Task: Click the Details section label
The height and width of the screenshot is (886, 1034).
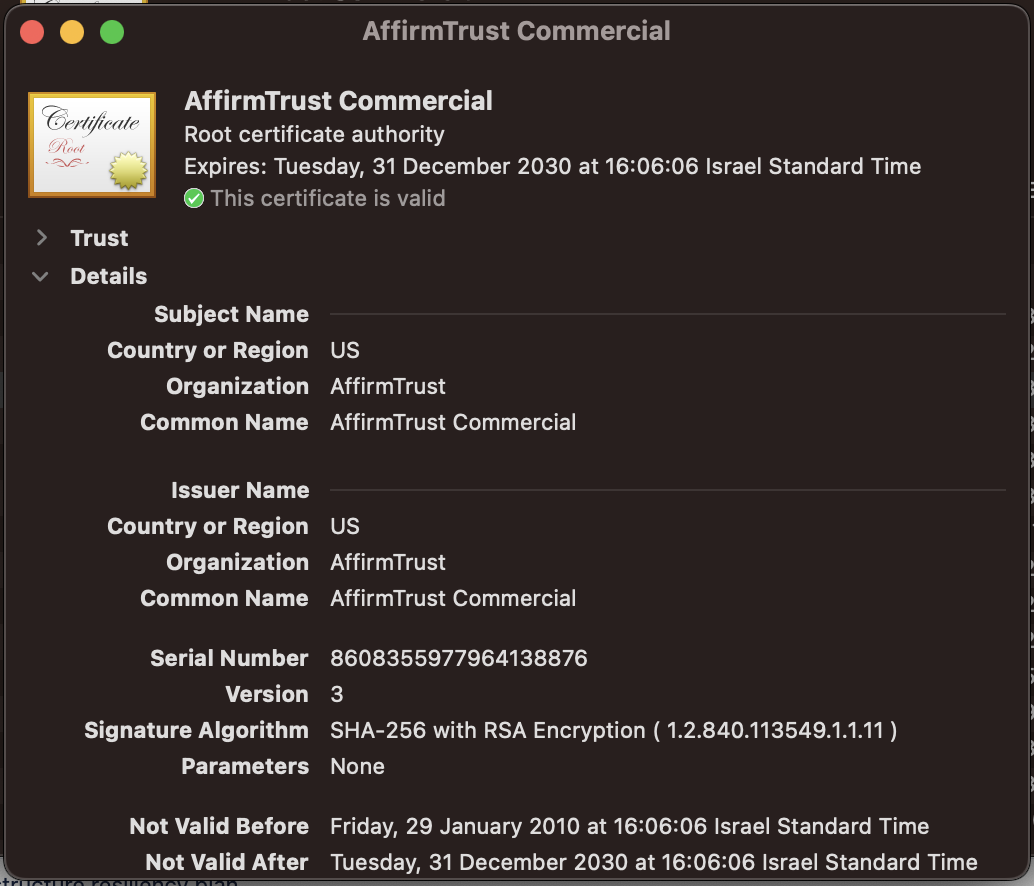Action: tap(108, 277)
